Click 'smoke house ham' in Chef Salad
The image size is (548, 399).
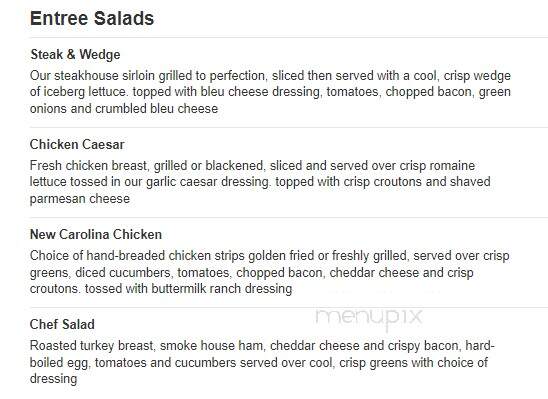(212, 346)
